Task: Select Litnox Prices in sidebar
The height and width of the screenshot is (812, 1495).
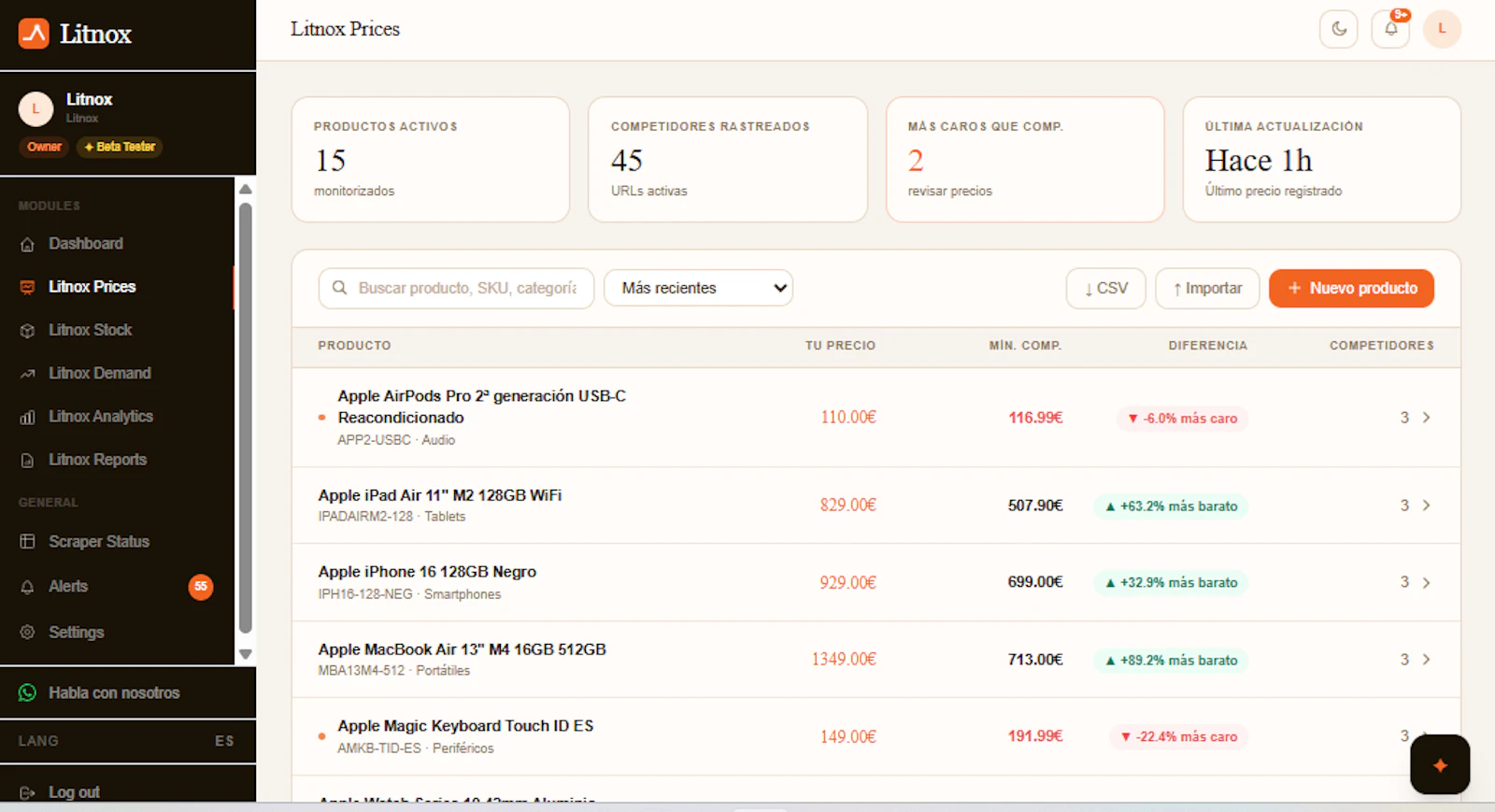Action: point(118,287)
